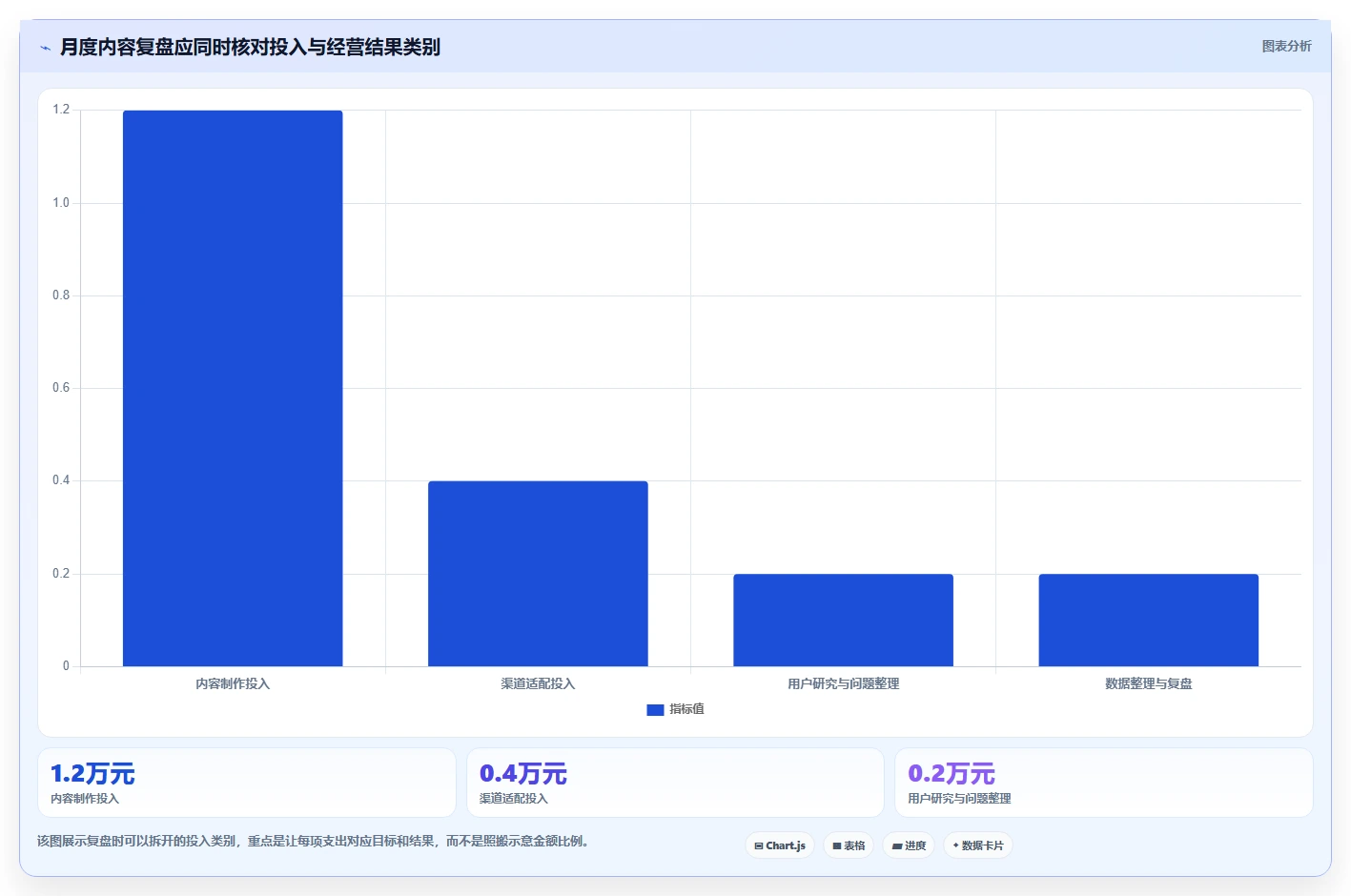
Task: Click the 指标值 legend label
Action: click(x=686, y=709)
